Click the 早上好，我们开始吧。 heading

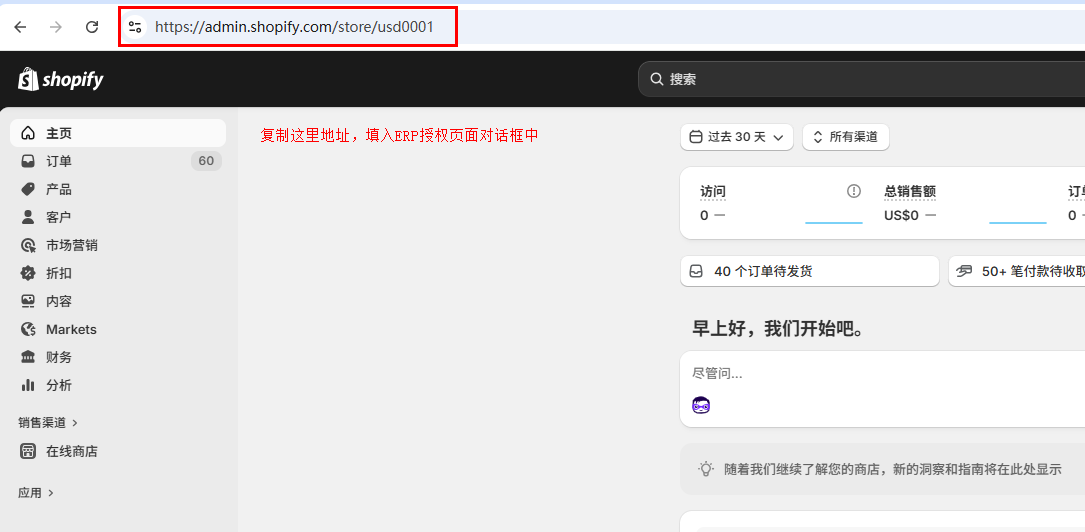coord(780,329)
